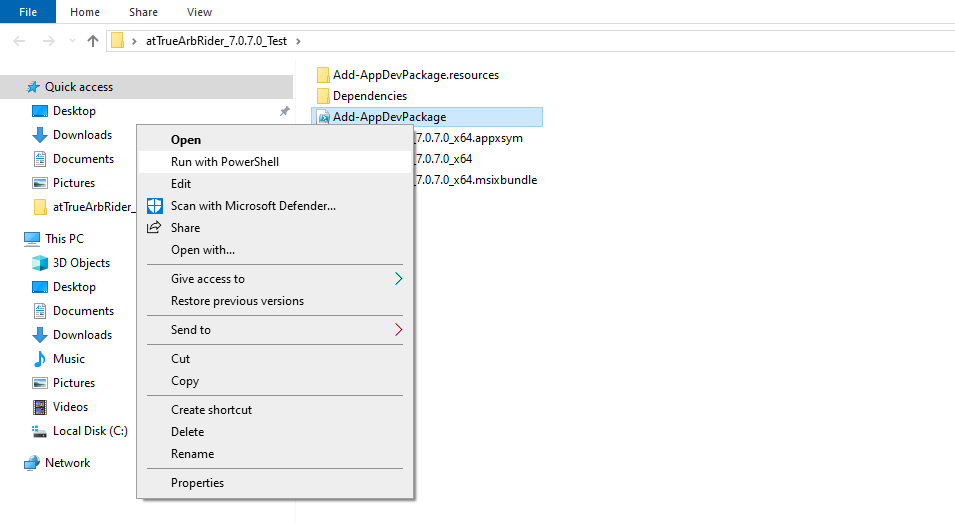This screenshot has height=524, width=955.
Task: Select the Add-AppDevPackage file name
Action: pos(389,117)
